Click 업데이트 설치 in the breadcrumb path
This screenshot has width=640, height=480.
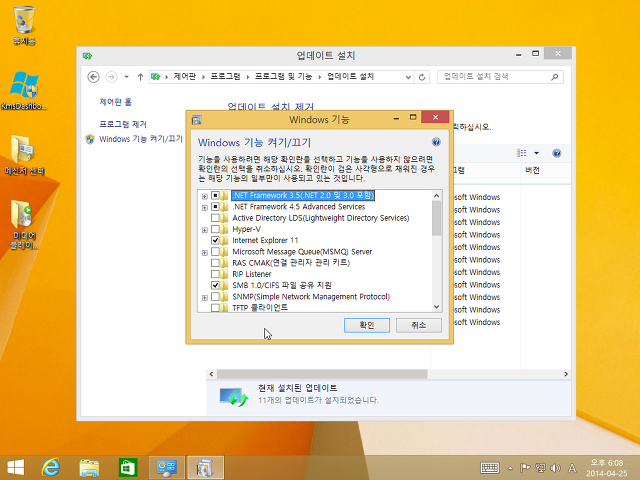(x=350, y=76)
